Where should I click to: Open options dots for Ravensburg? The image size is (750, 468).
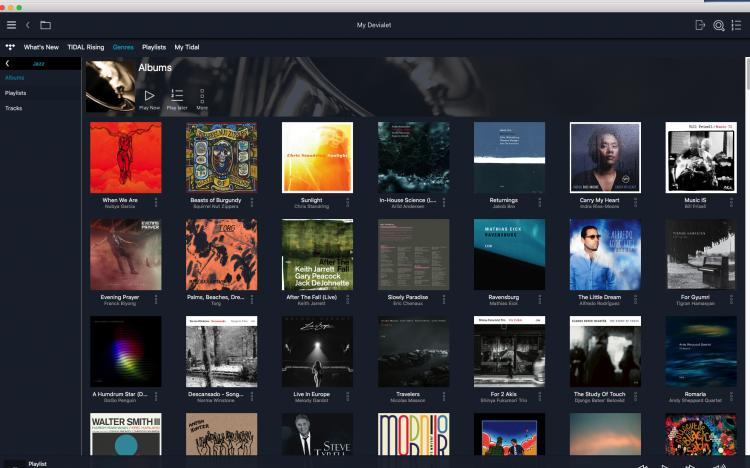pyautogui.click(x=540, y=300)
